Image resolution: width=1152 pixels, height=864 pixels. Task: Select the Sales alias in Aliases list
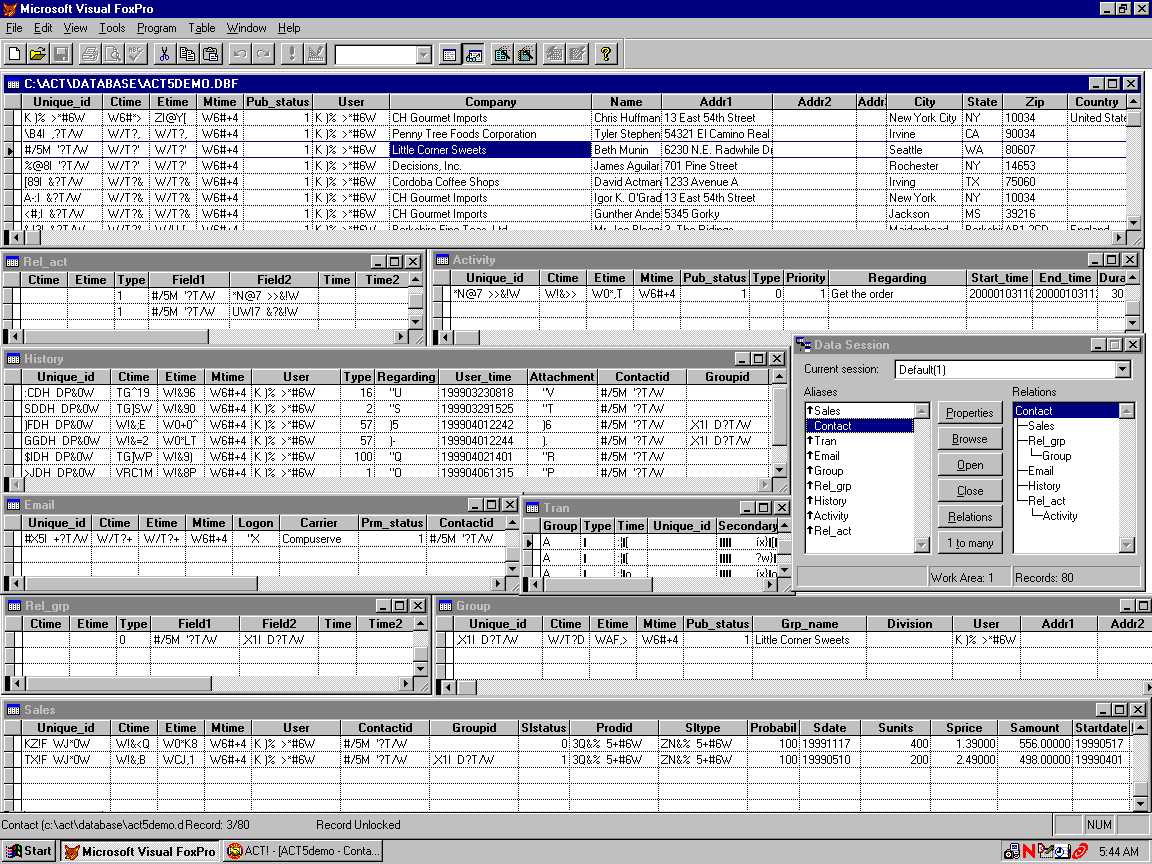point(860,411)
